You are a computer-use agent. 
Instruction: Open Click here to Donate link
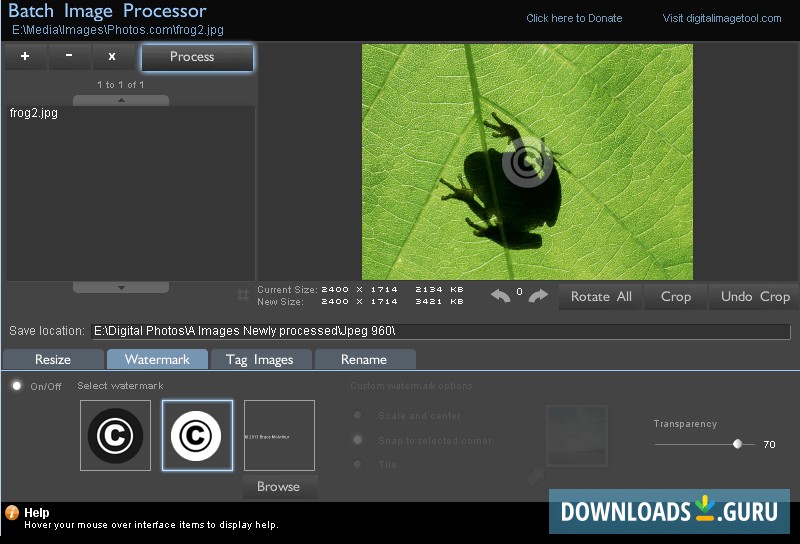574,18
